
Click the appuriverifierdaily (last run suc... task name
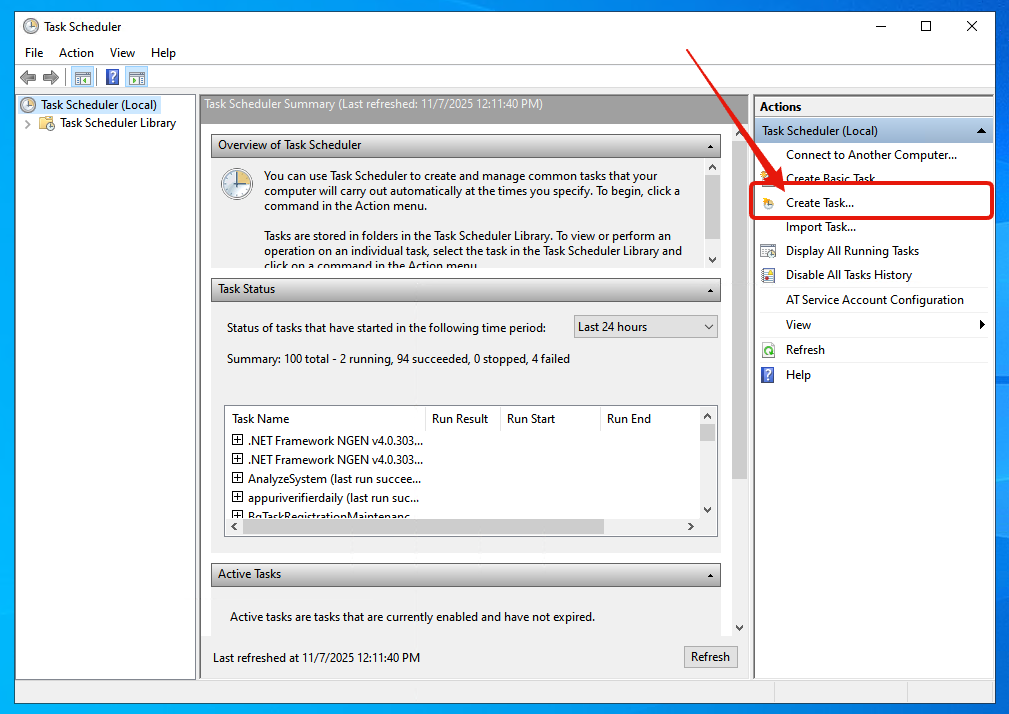click(333, 498)
